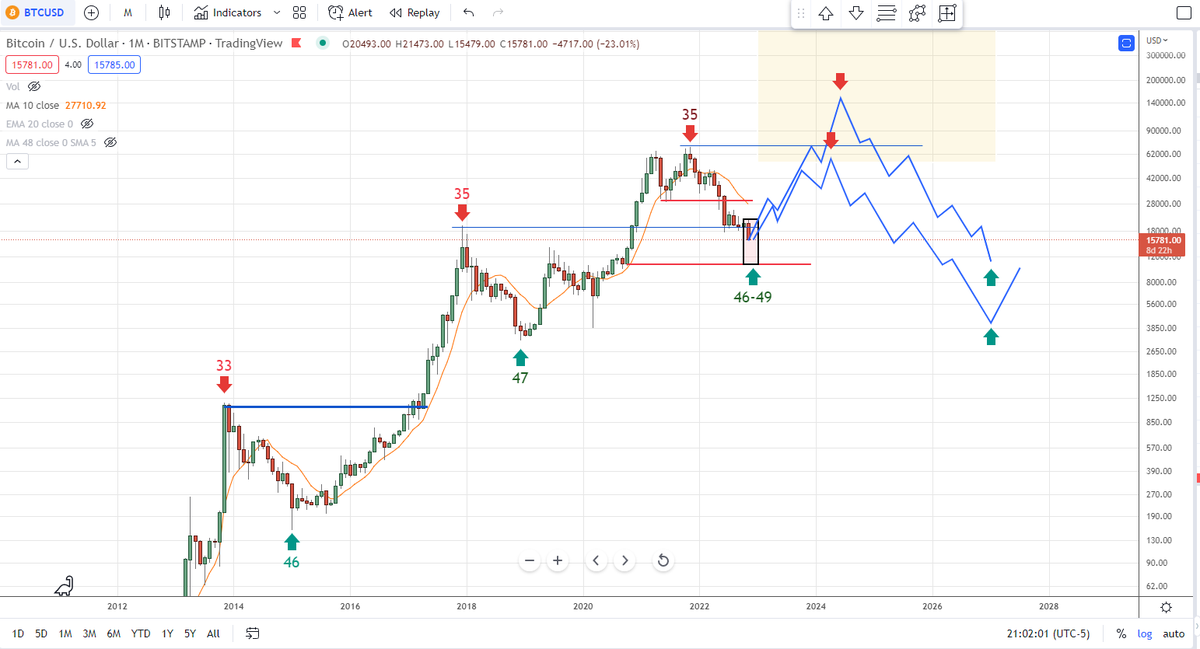Add a symbol to compare (plus icon)

tap(91, 13)
